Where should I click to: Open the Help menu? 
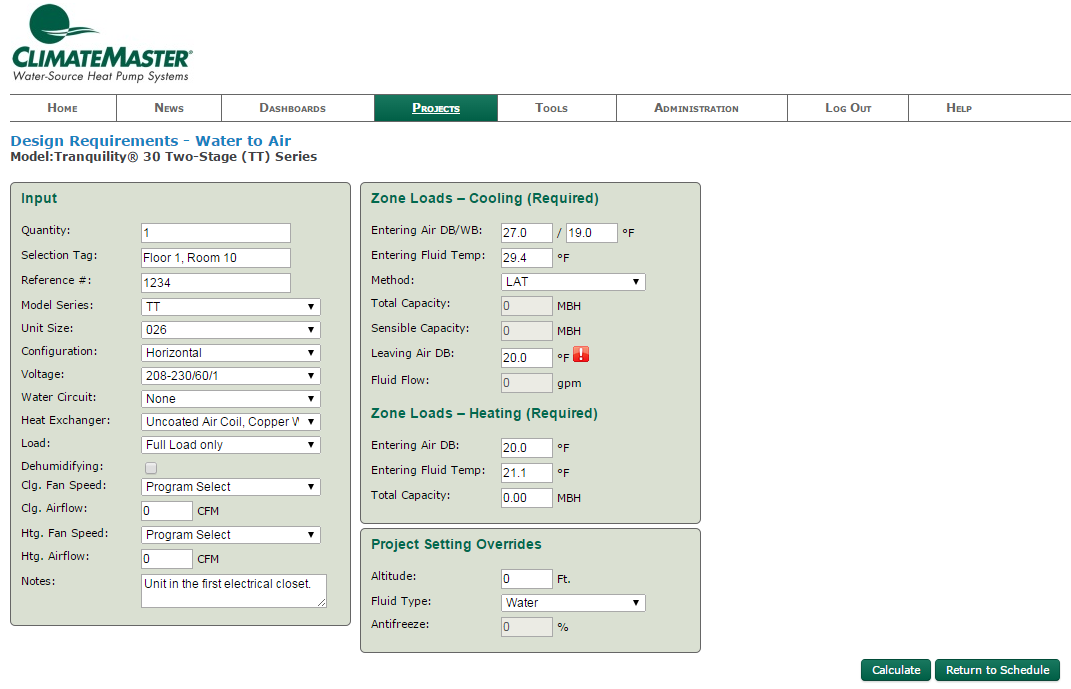(x=959, y=108)
